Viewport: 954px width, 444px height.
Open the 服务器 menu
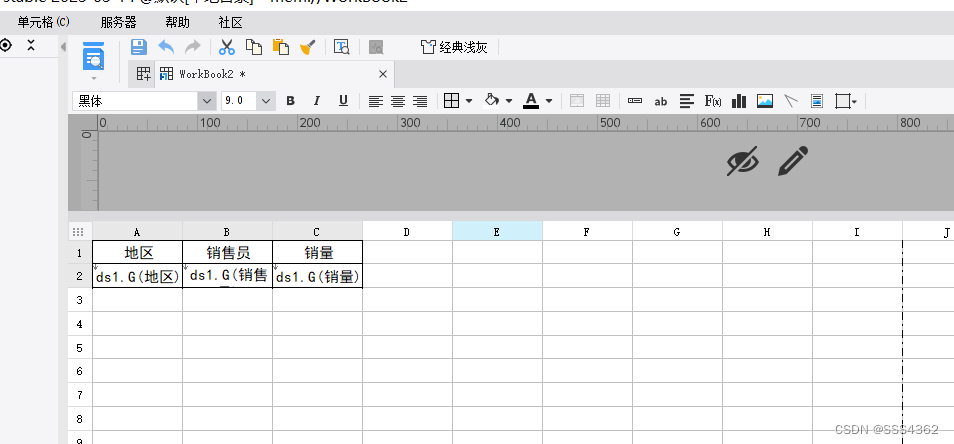(119, 23)
